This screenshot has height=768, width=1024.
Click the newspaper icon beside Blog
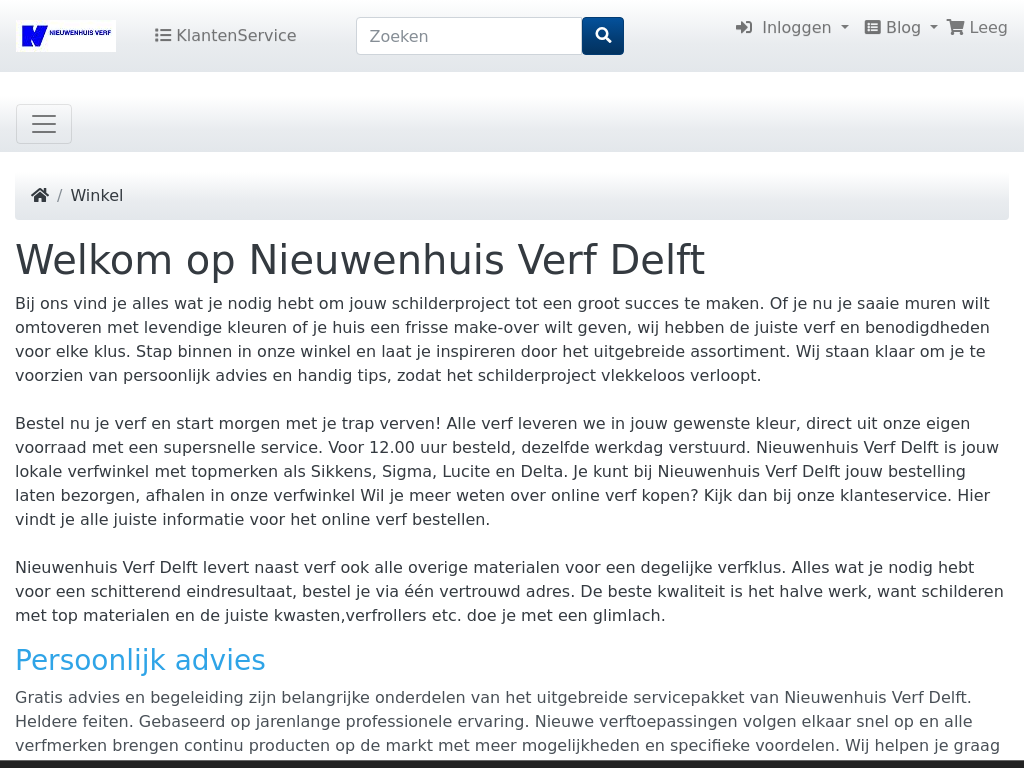click(x=873, y=28)
